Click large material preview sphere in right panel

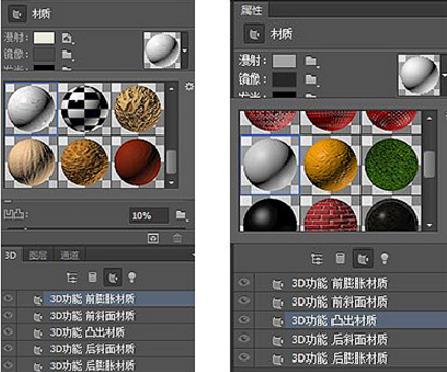418,75
